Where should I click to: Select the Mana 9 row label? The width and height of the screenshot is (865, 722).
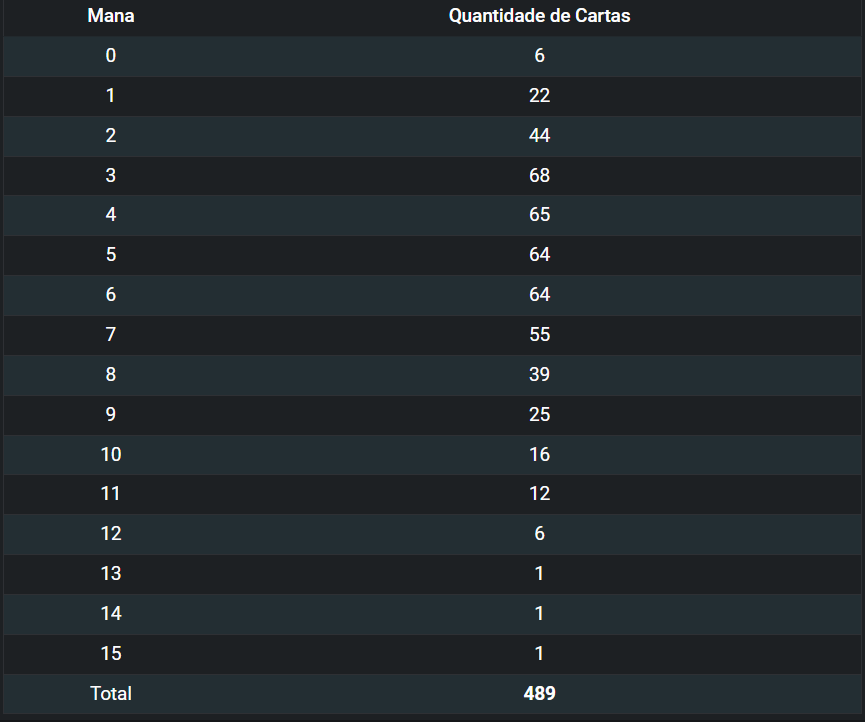pyautogui.click(x=110, y=414)
